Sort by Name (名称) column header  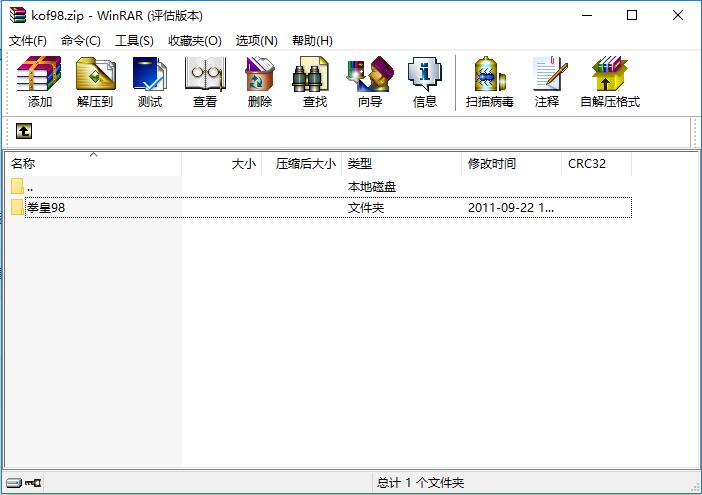93,164
